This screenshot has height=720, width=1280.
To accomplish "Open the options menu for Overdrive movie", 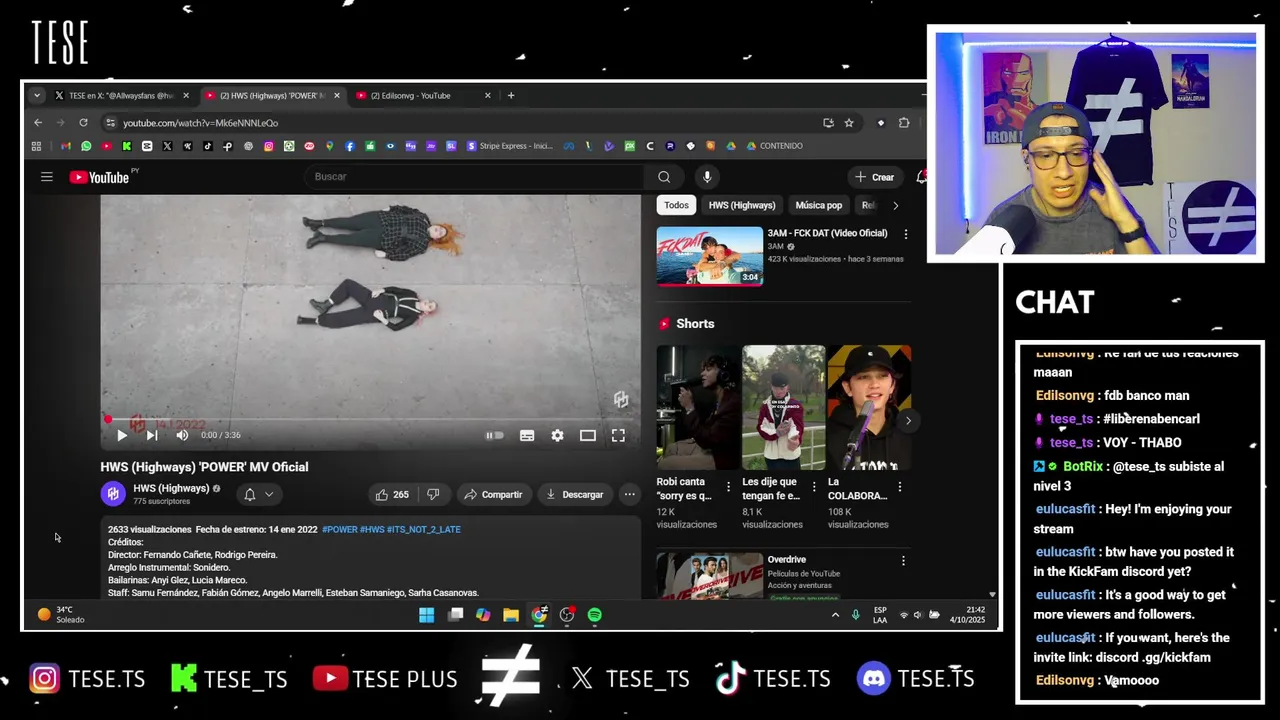I will pyautogui.click(x=903, y=561).
